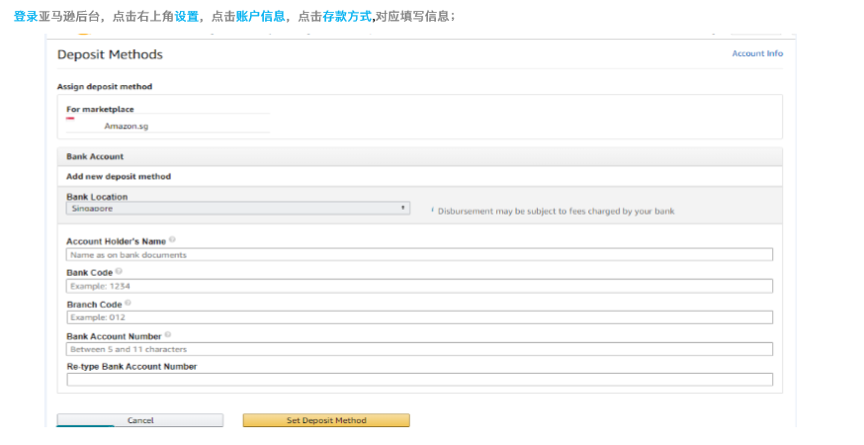This screenshot has width=864, height=445.
Task: Click the 存款方式 link in the instructions
Action: pyautogui.click(x=346, y=17)
